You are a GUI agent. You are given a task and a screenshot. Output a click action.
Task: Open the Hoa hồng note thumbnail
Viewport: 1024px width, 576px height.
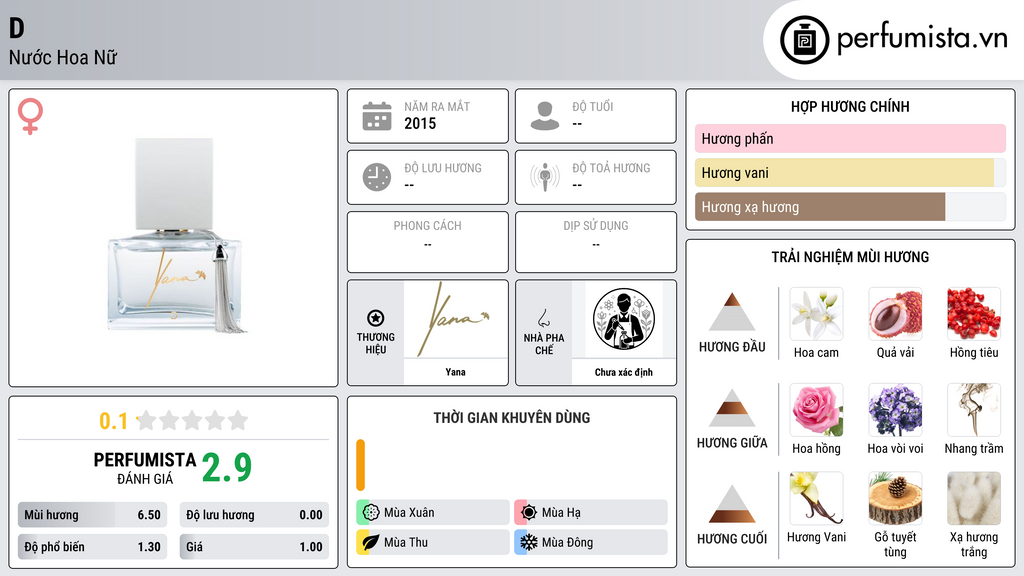[816, 410]
